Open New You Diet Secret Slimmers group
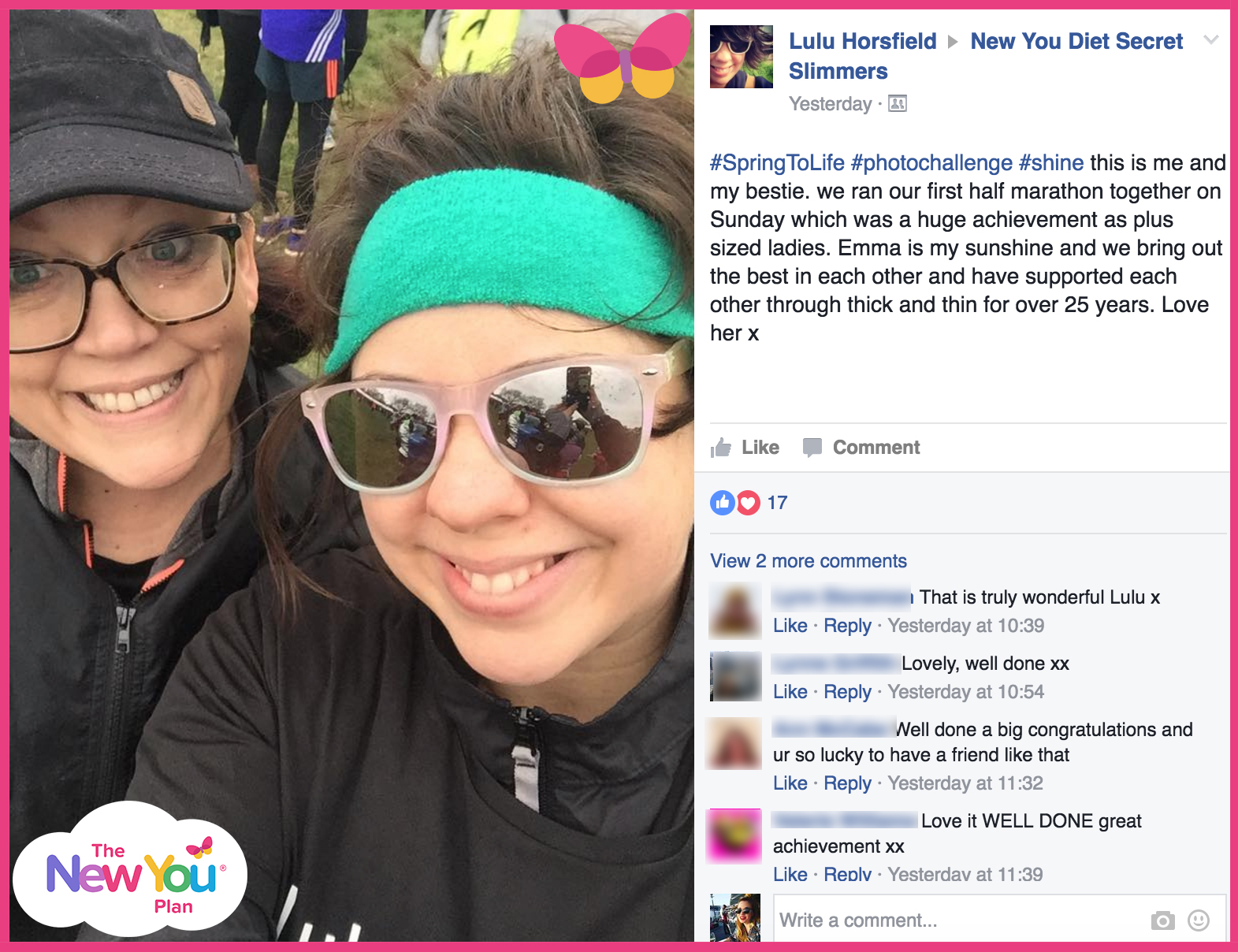1238x952 pixels. 986,56
